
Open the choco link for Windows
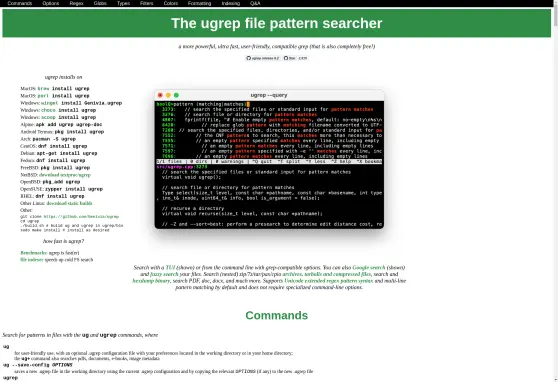(x=48, y=110)
